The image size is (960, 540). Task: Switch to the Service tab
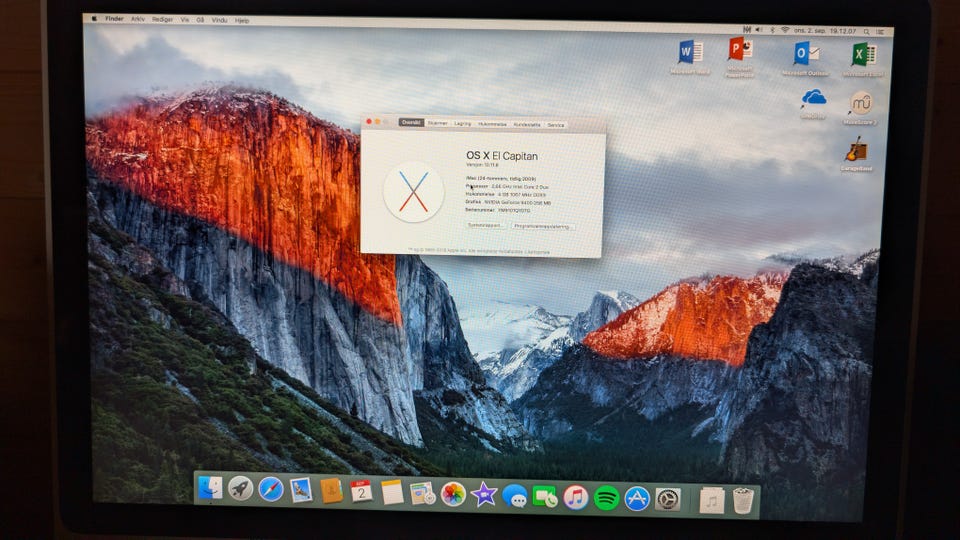point(555,125)
